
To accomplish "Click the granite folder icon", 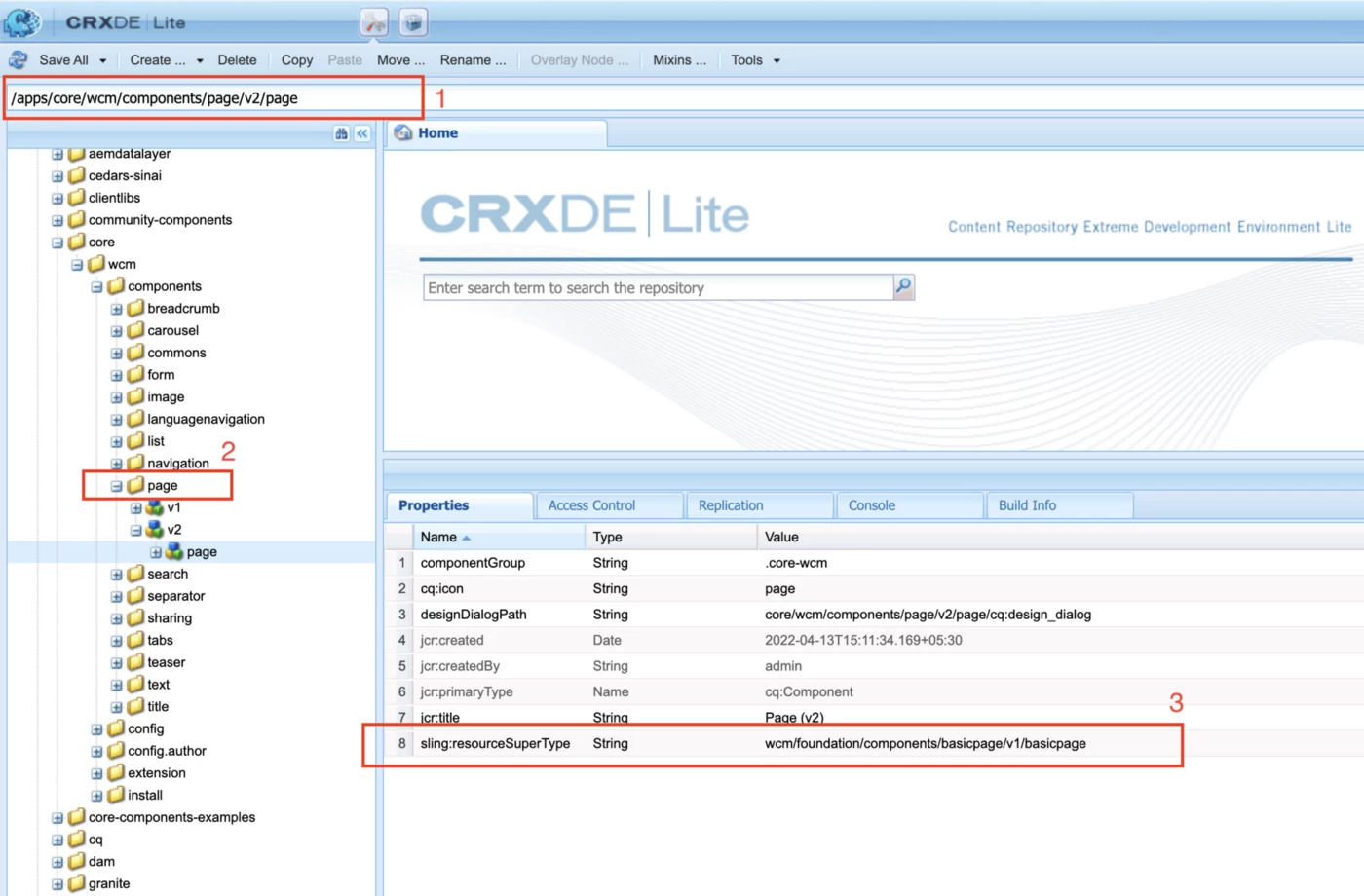I will click(x=76, y=883).
